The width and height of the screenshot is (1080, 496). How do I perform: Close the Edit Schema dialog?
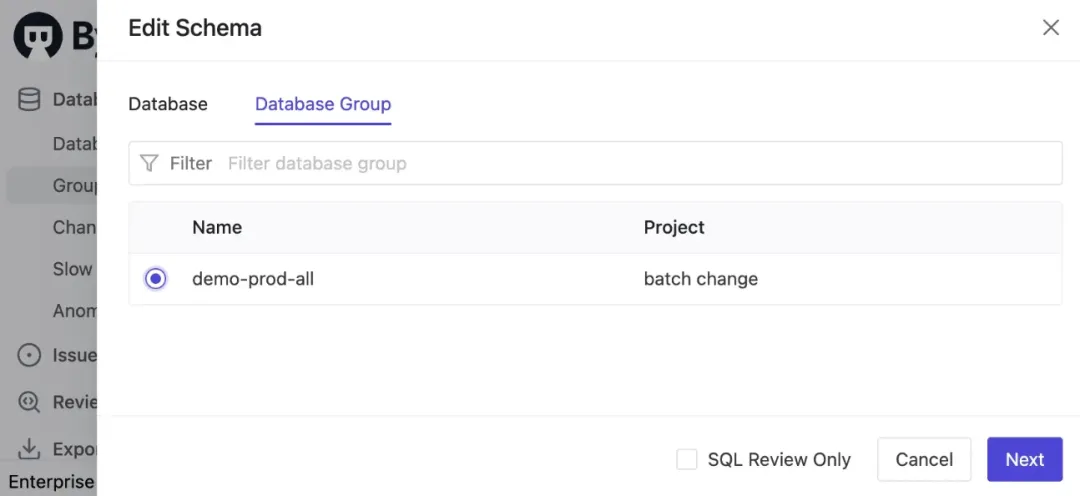pyautogui.click(x=1051, y=28)
